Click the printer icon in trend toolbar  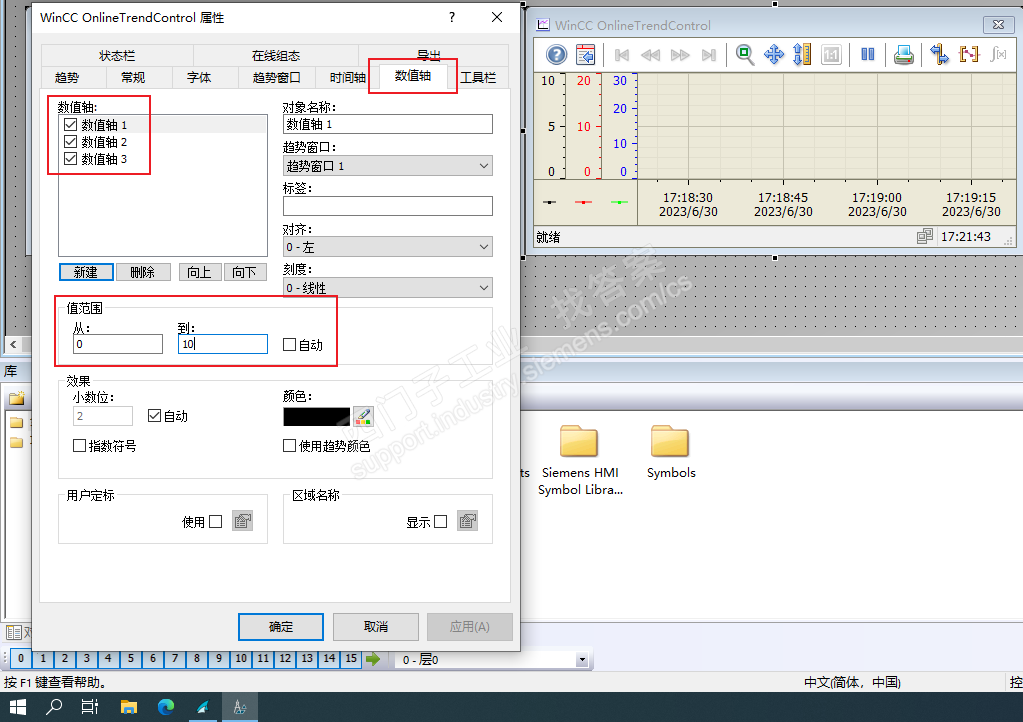click(x=904, y=55)
